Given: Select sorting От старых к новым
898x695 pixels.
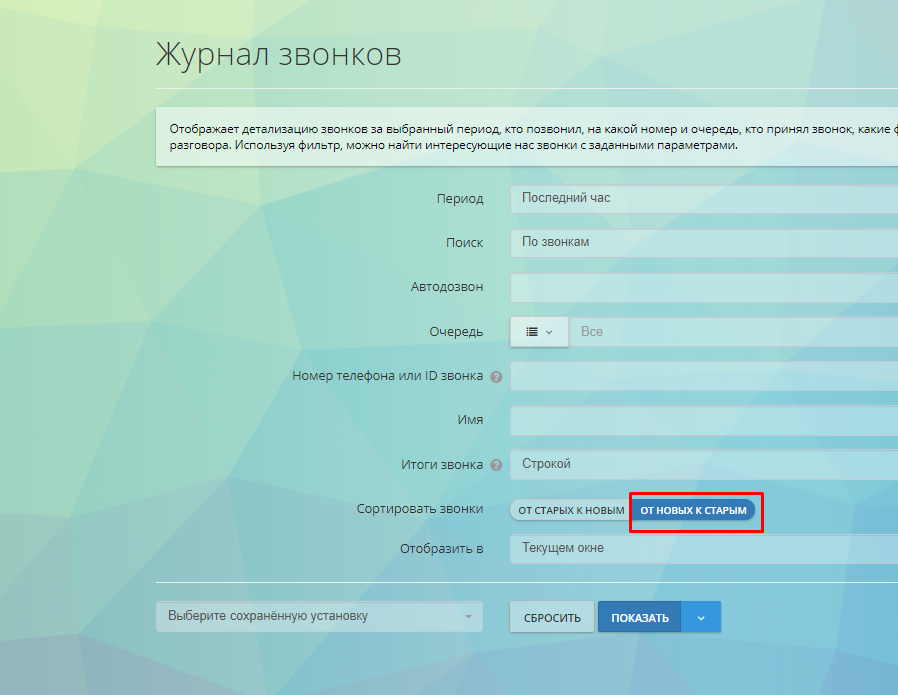Looking at the screenshot, I should (571, 511).
